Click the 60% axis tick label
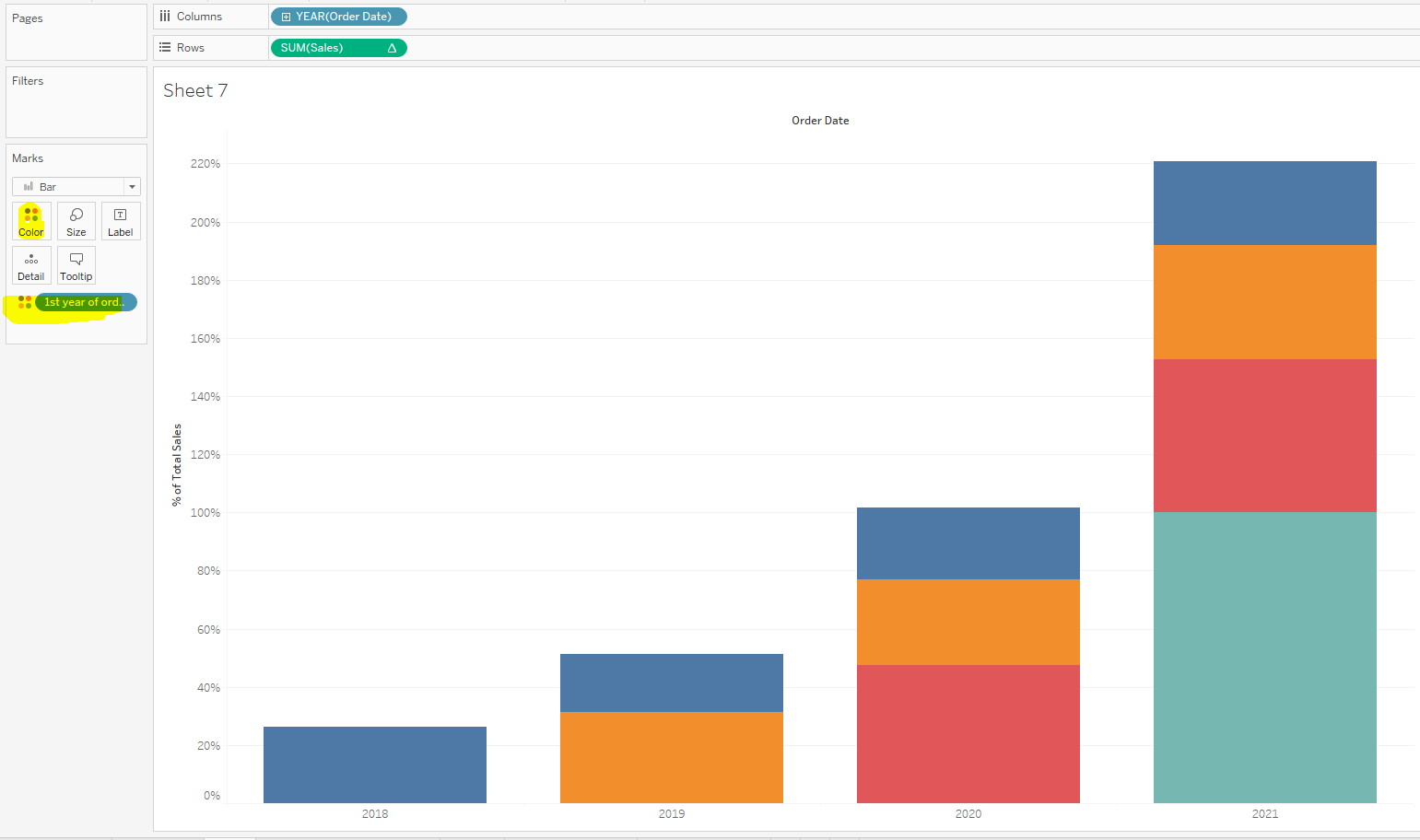The width and height of the screenshot is (1420, 840). click(208, 630)
